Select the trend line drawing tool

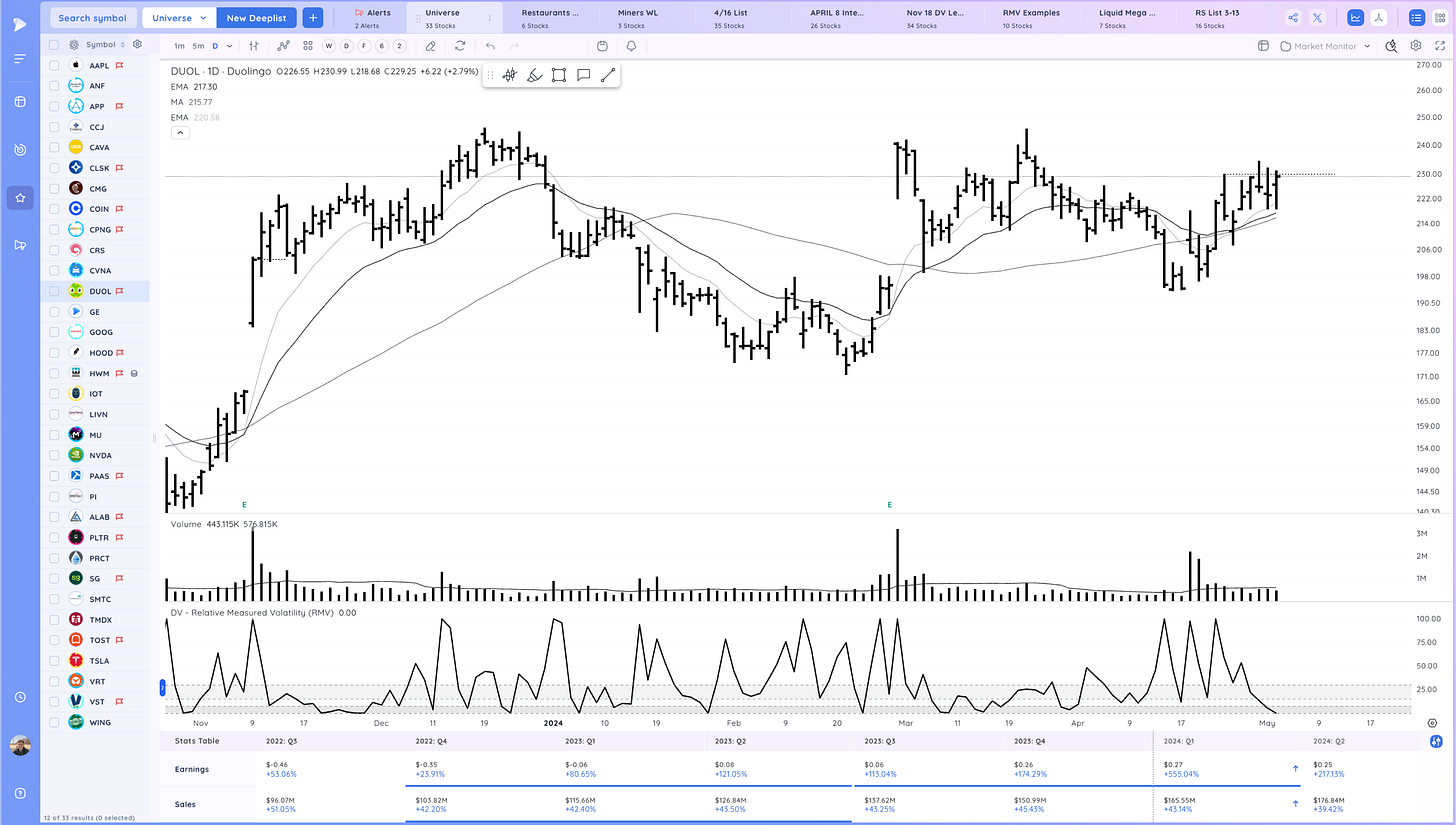pyautogui.click(x=607, y=75)
